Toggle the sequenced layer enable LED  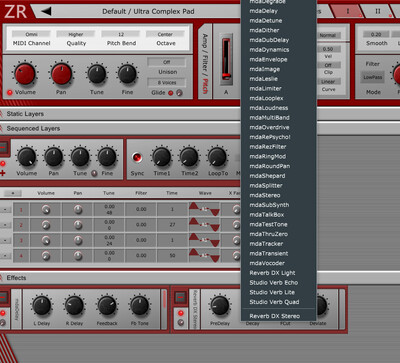click(3, 163)
